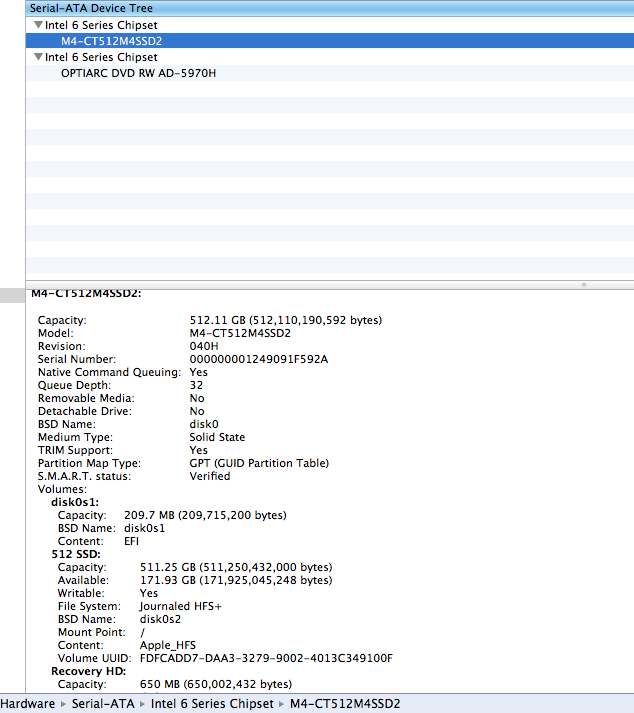
Task: Click the 512 SSD: volume heading
Action: [76, 554]
